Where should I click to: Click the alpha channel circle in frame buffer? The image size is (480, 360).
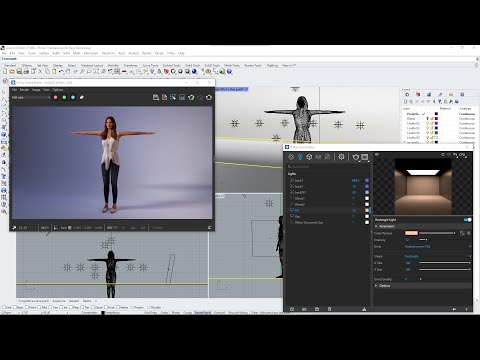tap(82, 97)
